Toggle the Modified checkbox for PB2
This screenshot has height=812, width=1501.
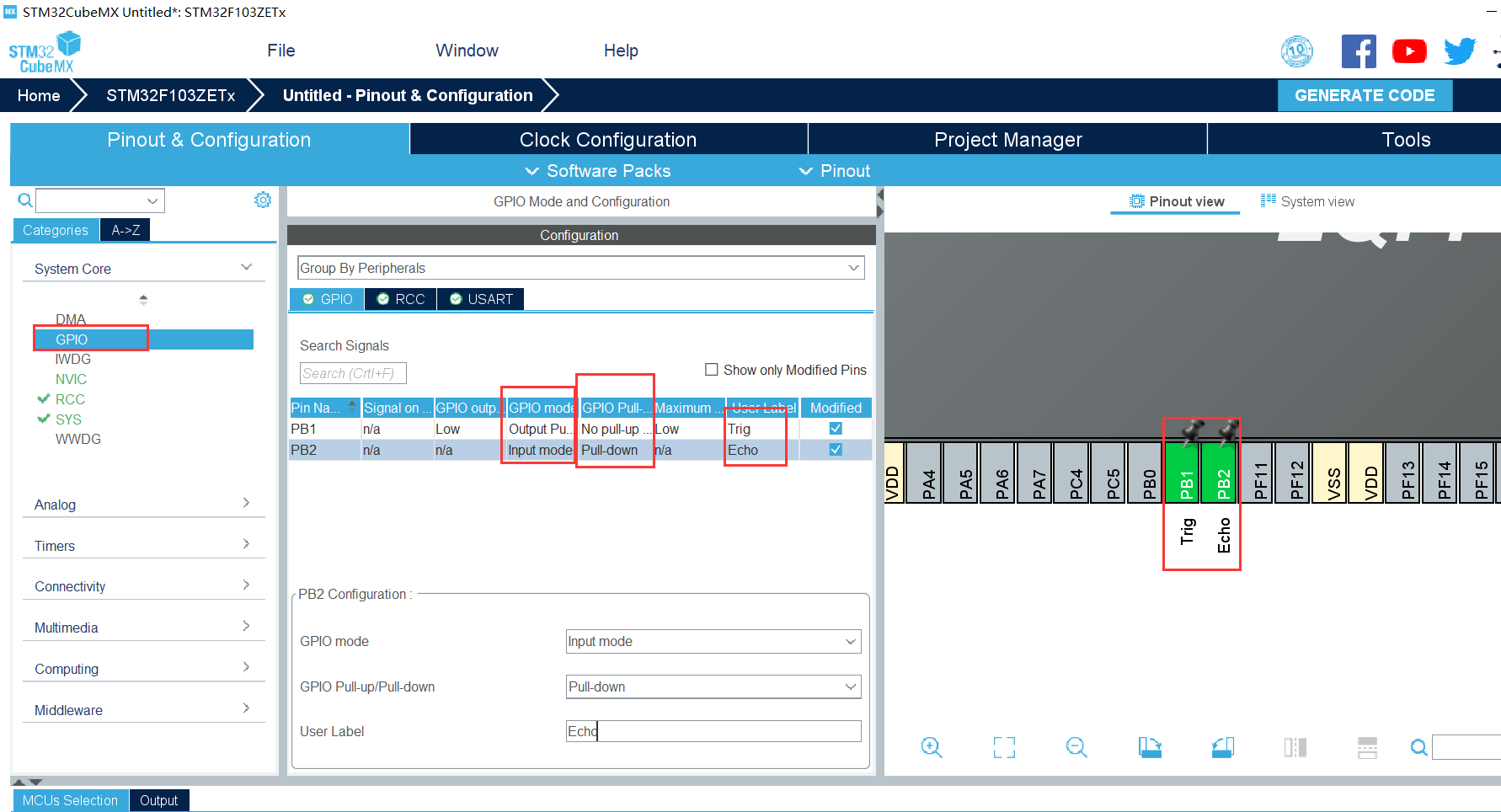coord(836,449)
